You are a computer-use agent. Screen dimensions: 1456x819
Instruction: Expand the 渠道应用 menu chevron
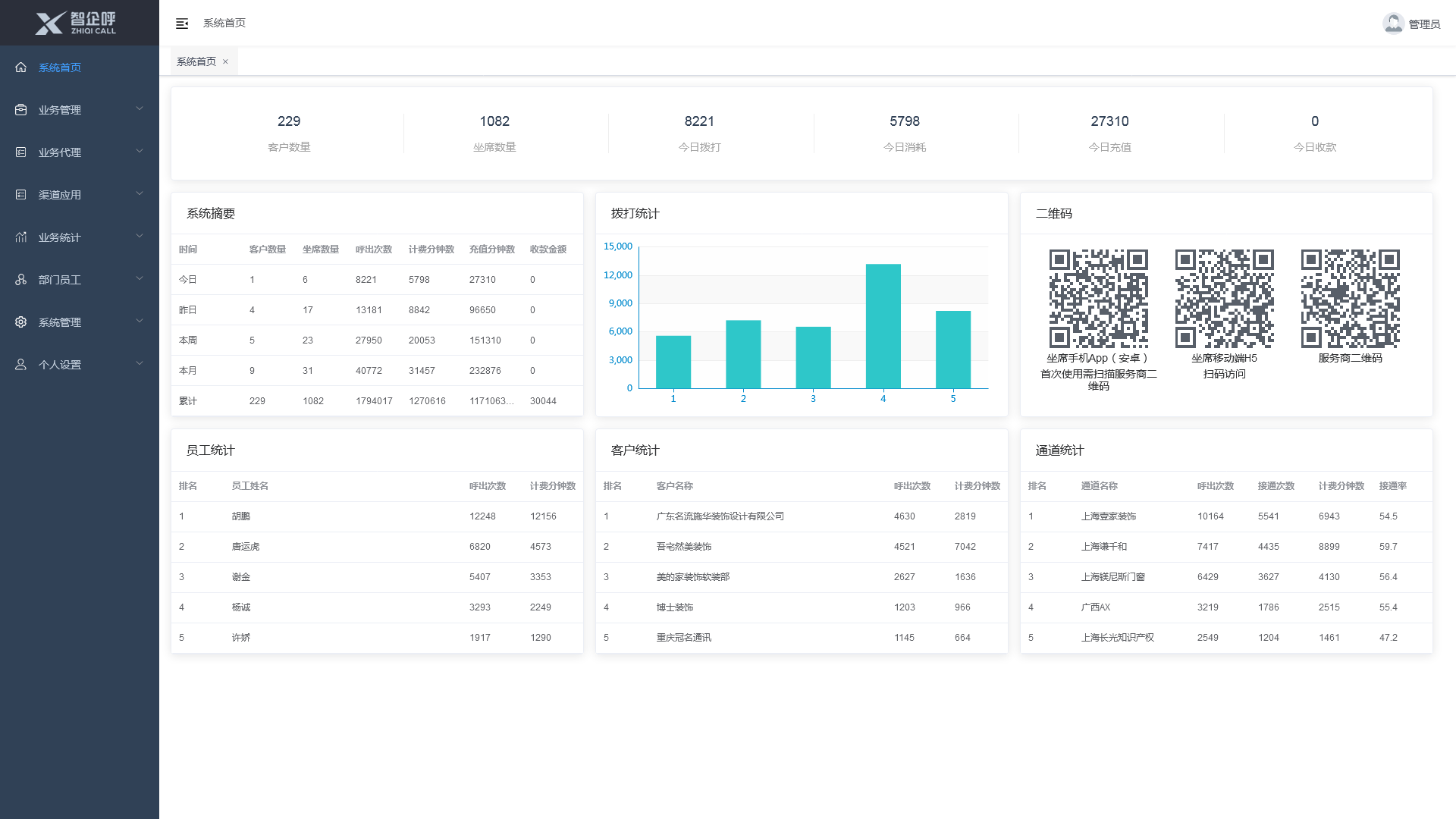(x=140, y=194)
